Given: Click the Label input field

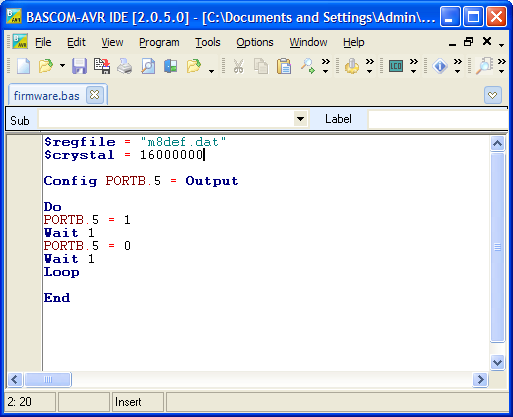Looking at the screenshot, I should [438, 119].
